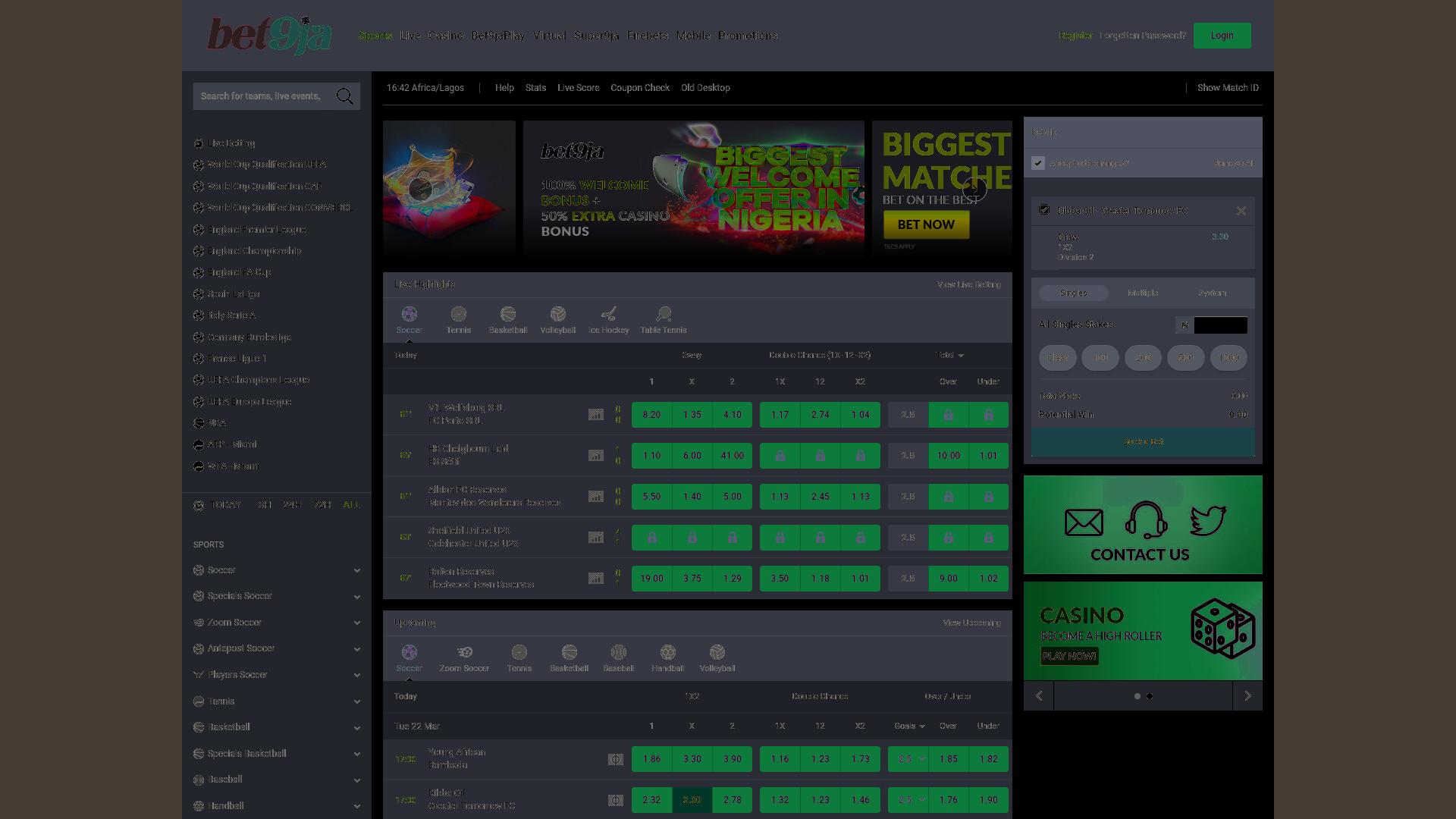Open Virtual in top navigation
Viewport: 1456px width, 819px height.
coord(549,36)
